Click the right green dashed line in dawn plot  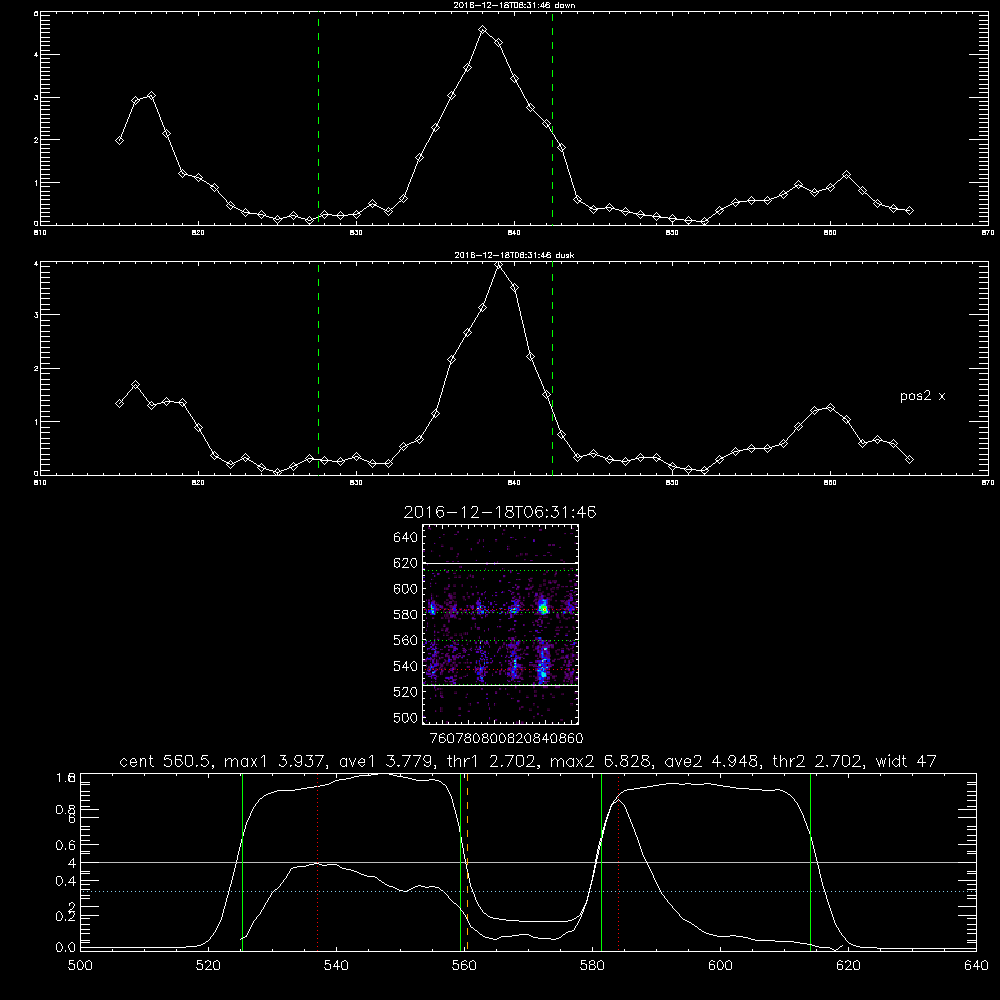(552, 118)
